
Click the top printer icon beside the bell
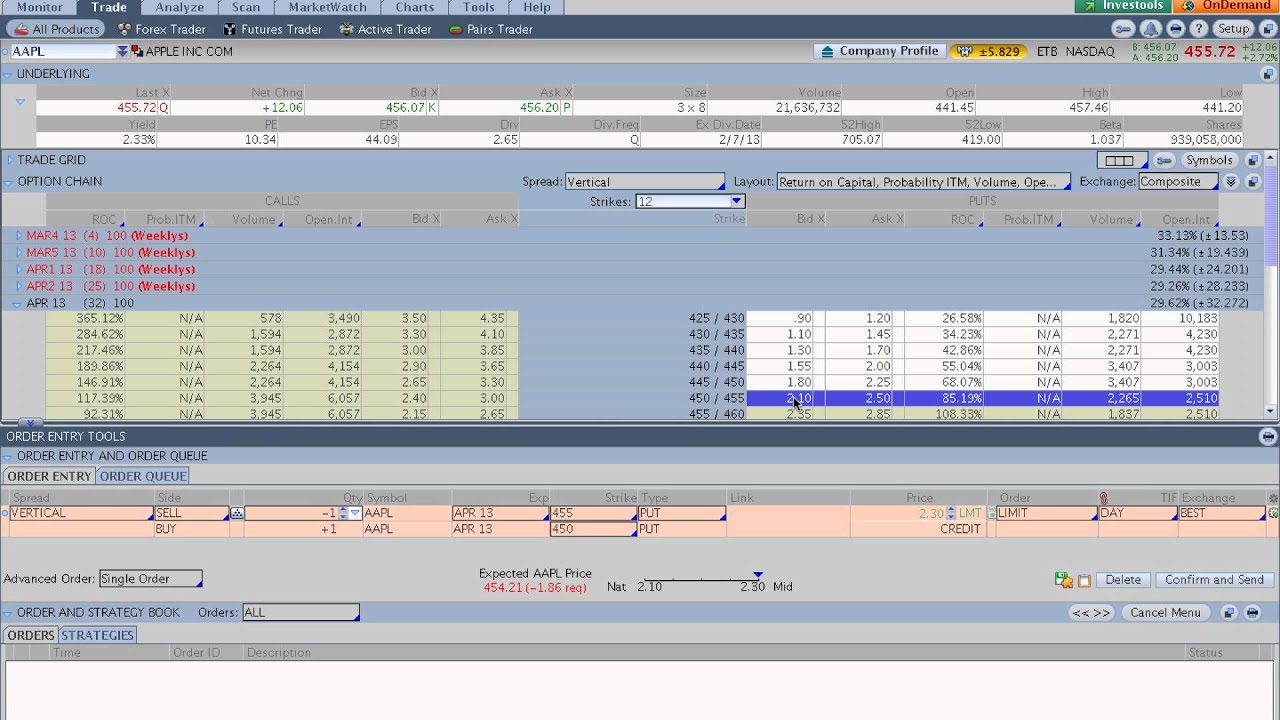coord(1177,29)
